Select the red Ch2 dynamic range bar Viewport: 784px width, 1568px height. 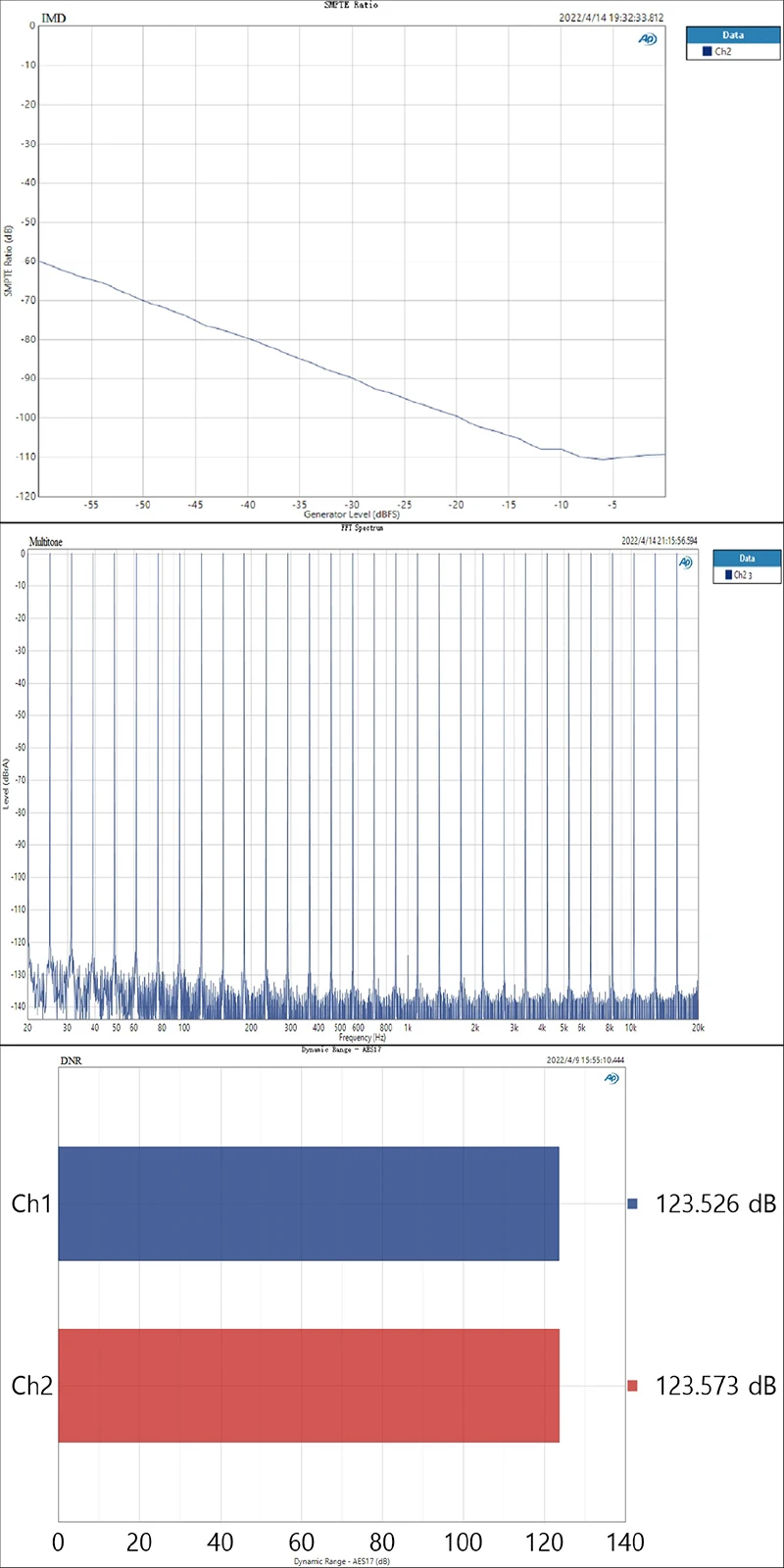pyautogui.click(x=309, y=1386)
